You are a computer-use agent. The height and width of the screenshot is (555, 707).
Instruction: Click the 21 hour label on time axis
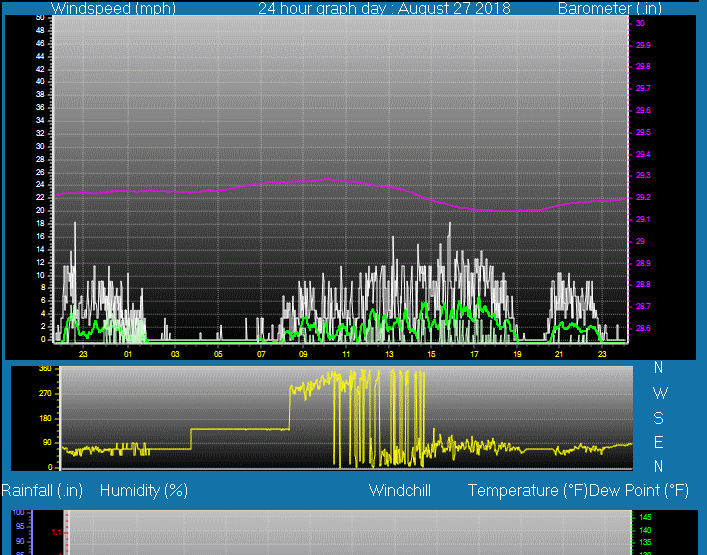pos(559,354)
